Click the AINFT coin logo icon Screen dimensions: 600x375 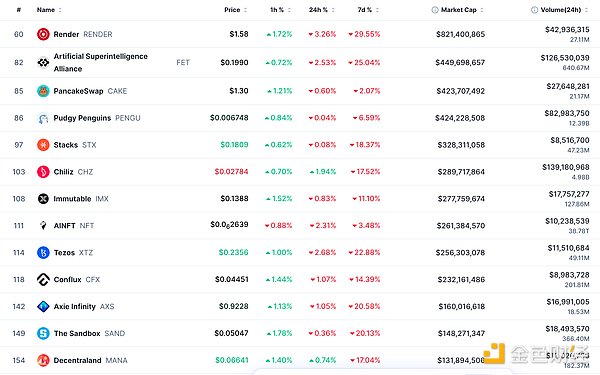coord(43,226)
